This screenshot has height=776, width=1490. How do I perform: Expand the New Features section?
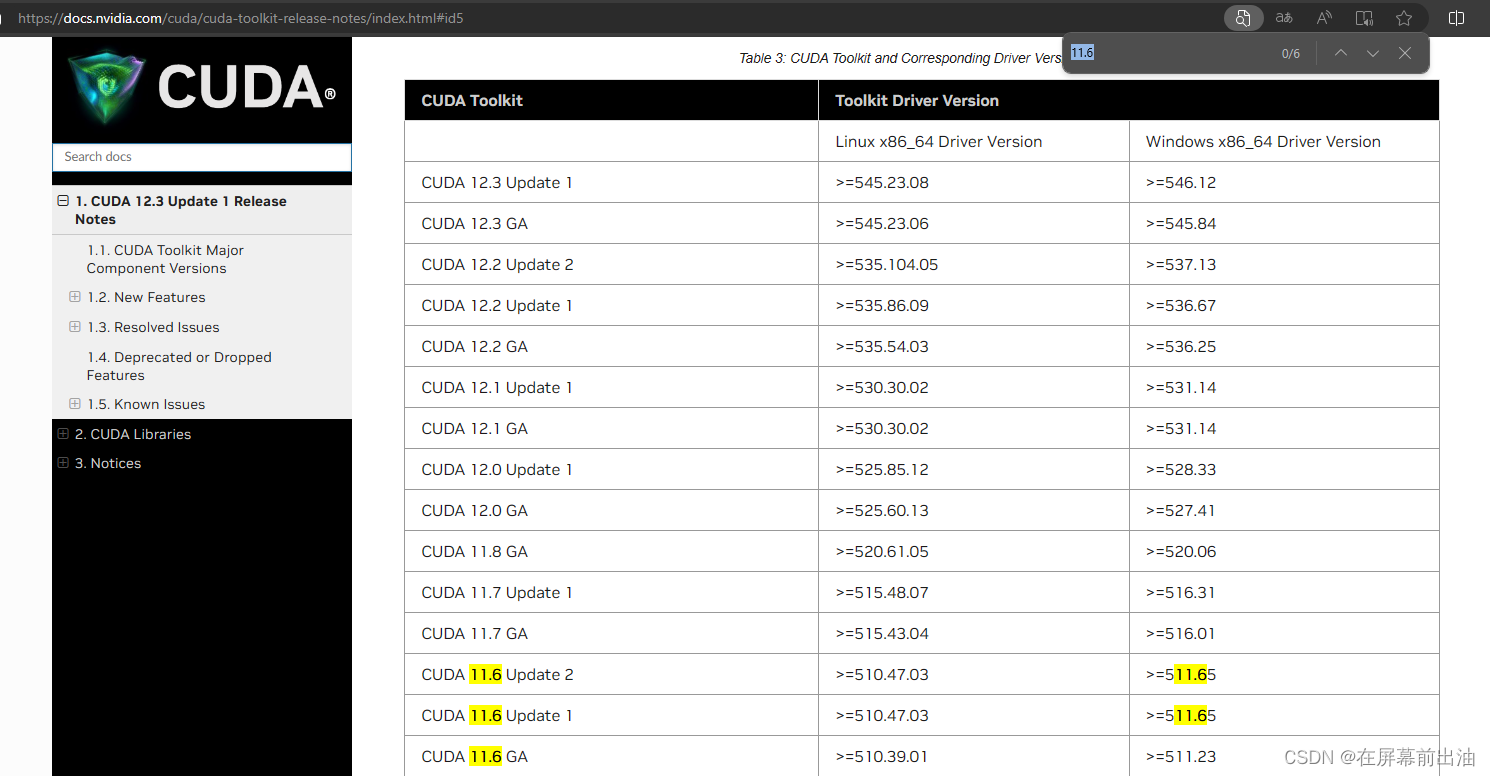pyautogui.click(x=75, y=297)
